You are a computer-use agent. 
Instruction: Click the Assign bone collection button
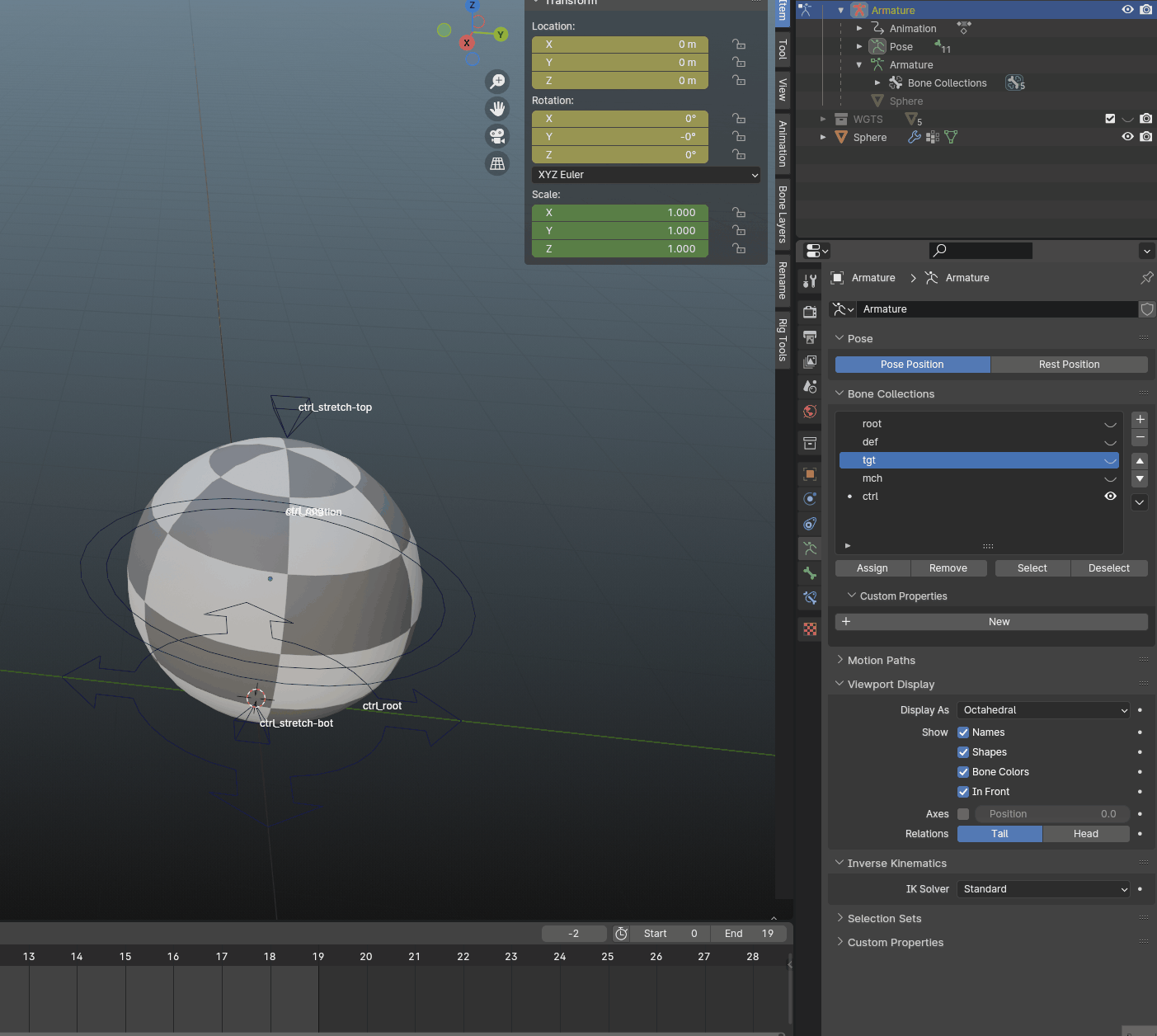point(872,568)
